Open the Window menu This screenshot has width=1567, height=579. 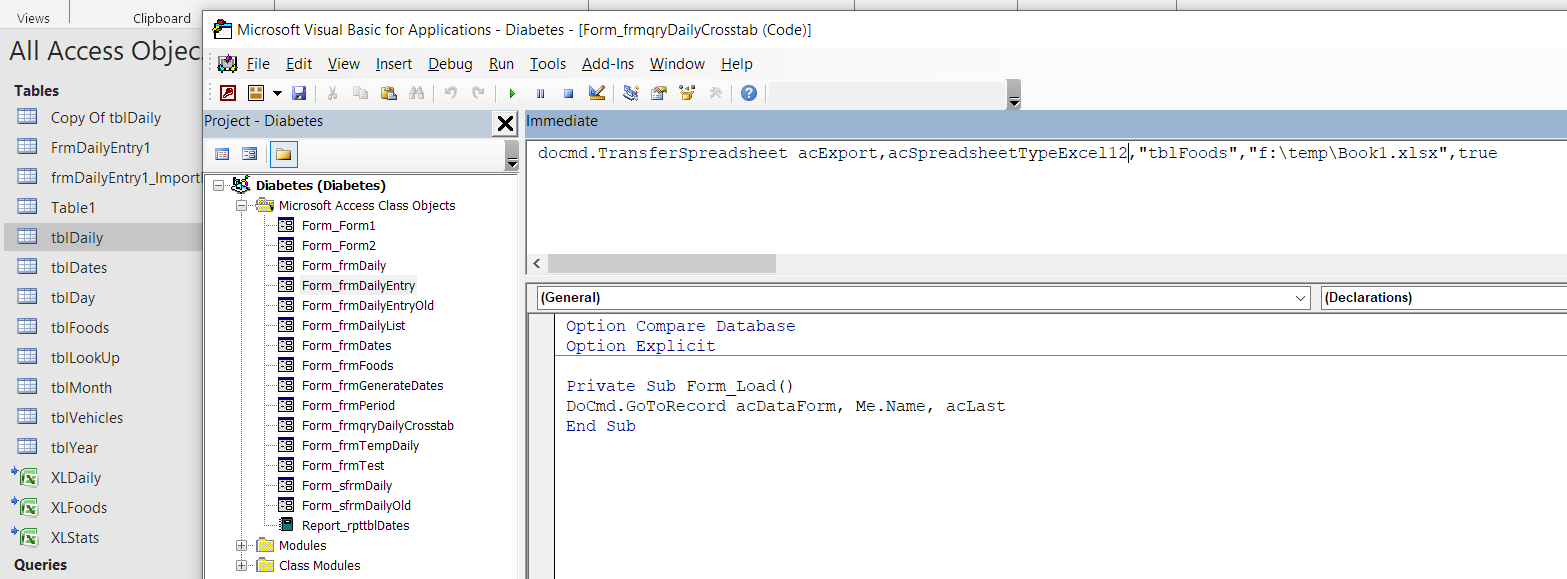(x=677, y=63)
